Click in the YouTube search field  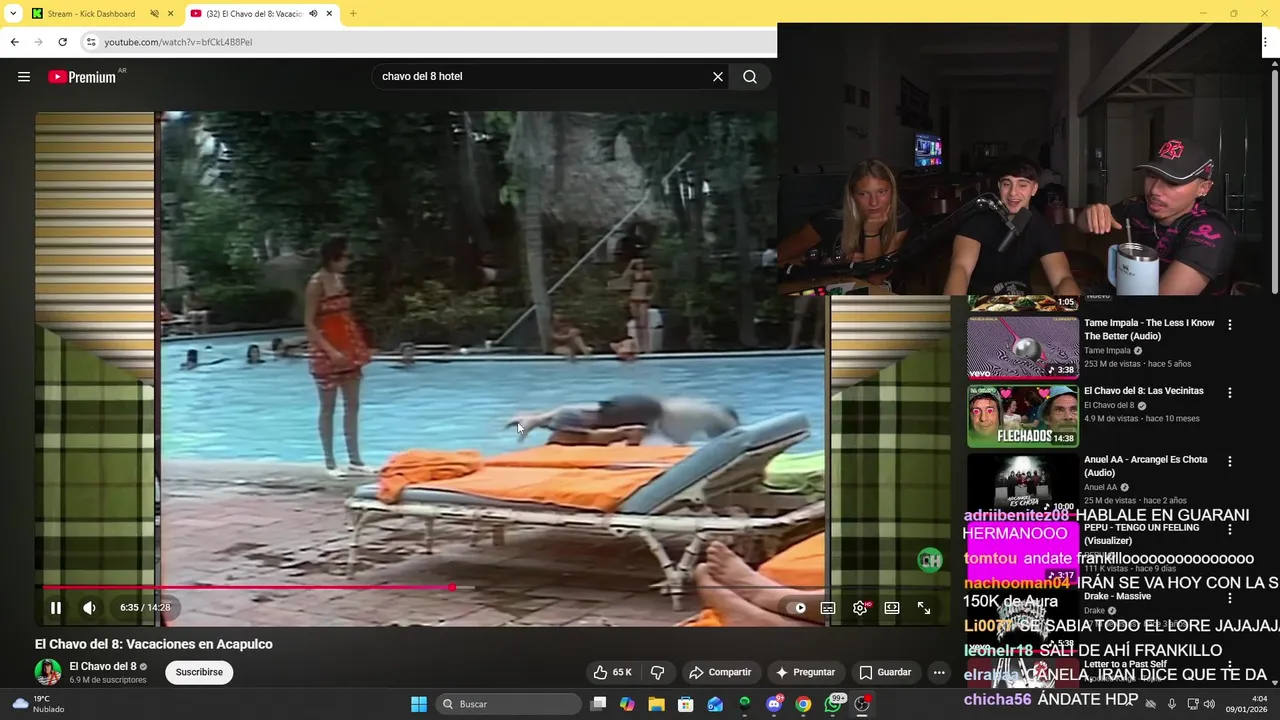click(540, 77)
